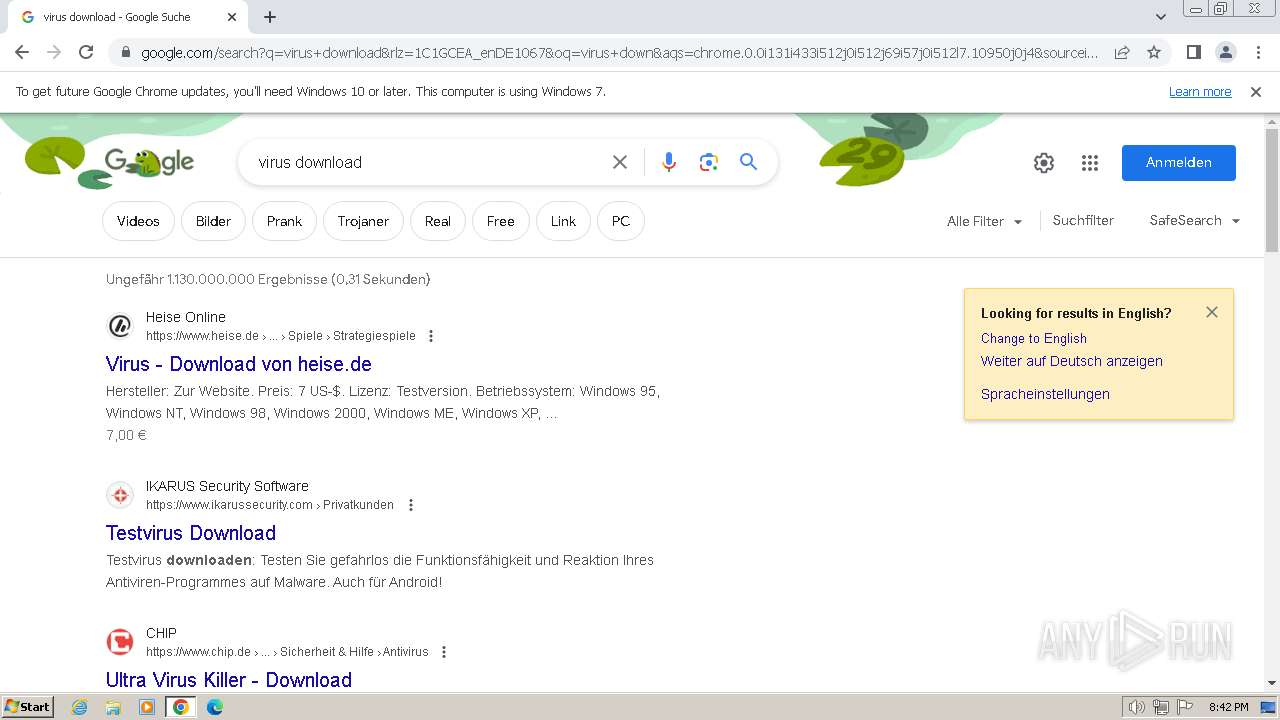Select the Real filter chip
The width and height of the screenshot is (1280, 720).
pos(438,221)
